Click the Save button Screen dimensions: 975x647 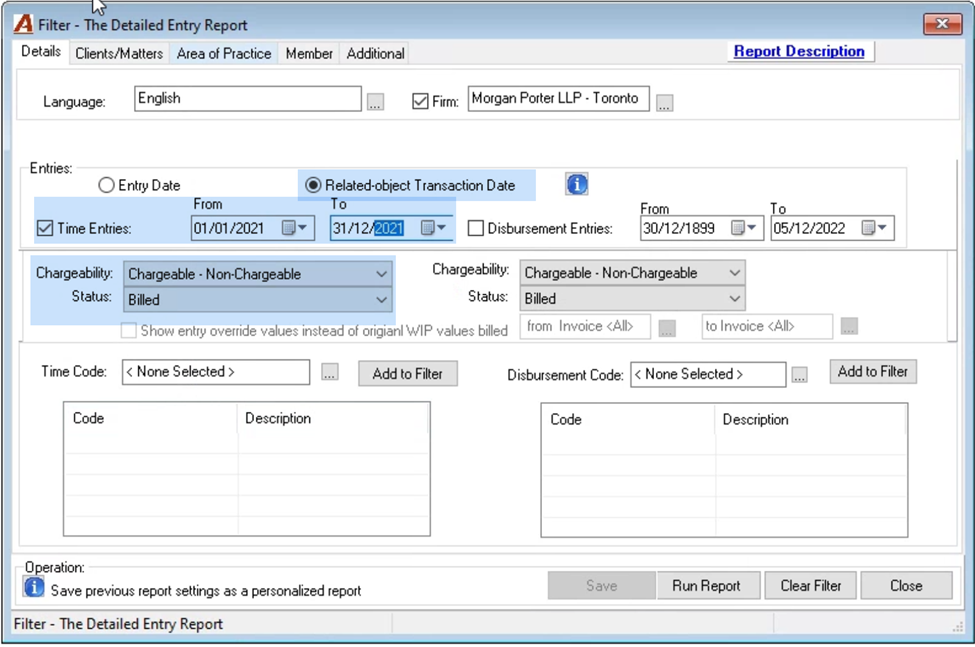(x=601, y=585)
